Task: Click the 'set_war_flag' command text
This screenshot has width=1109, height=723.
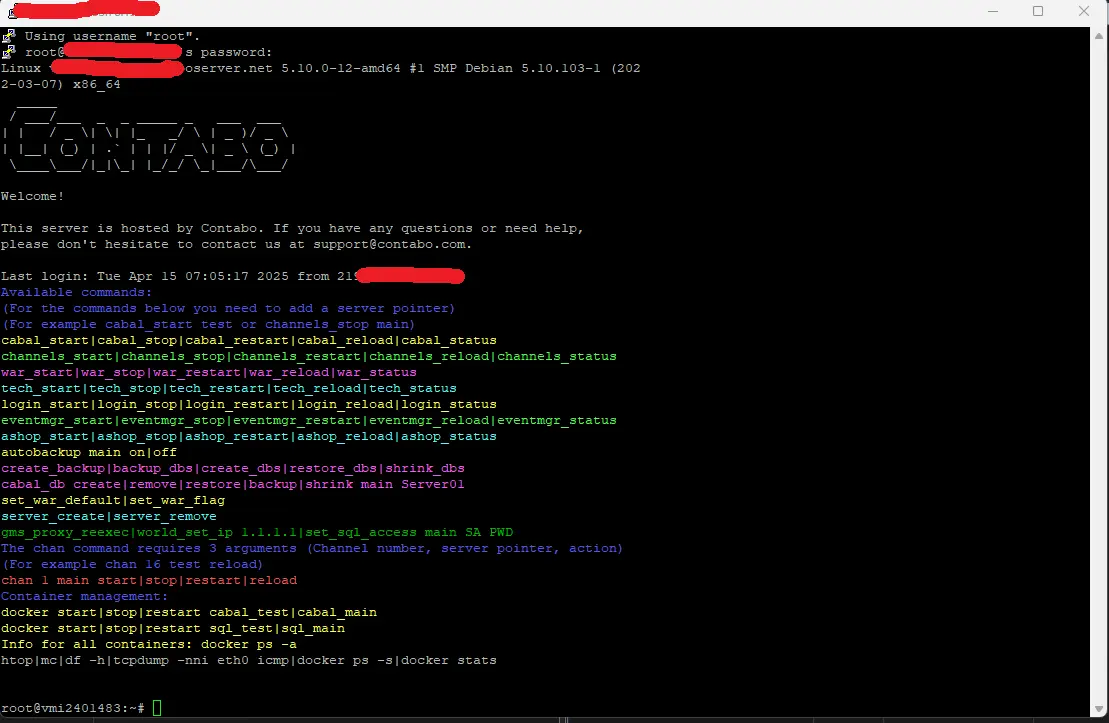Action: point(177,501)
